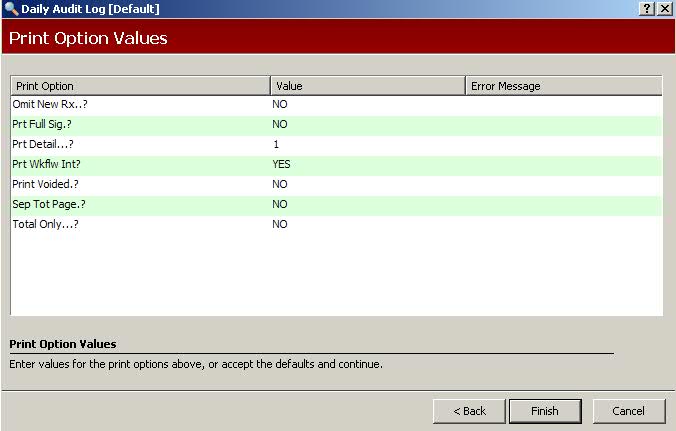The height and width of the screenshot is (431, 676).
Task: Select the Total Only option label
Action: (45, 224)
